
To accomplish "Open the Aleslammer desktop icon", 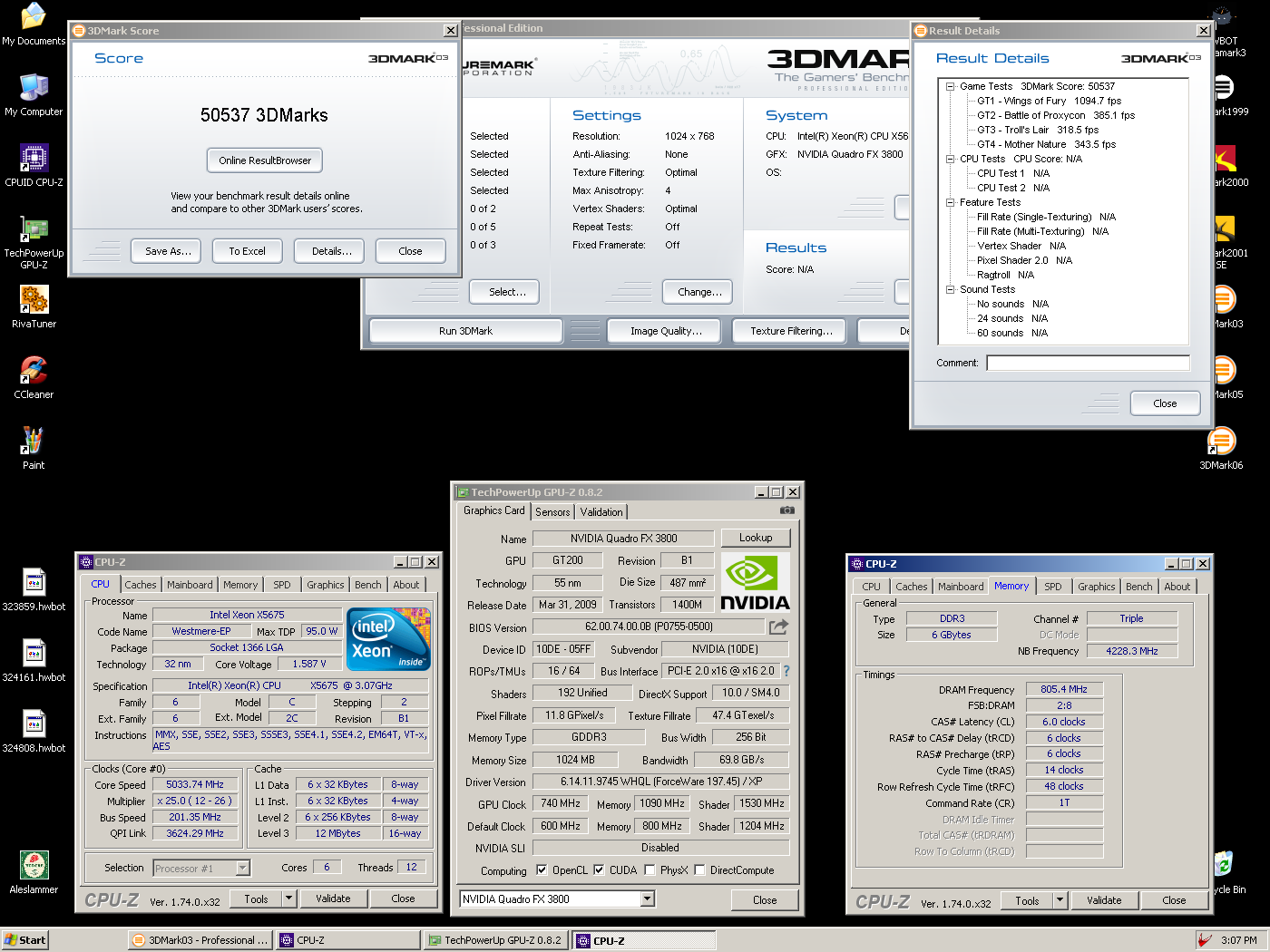I will [x=34, y=873].
